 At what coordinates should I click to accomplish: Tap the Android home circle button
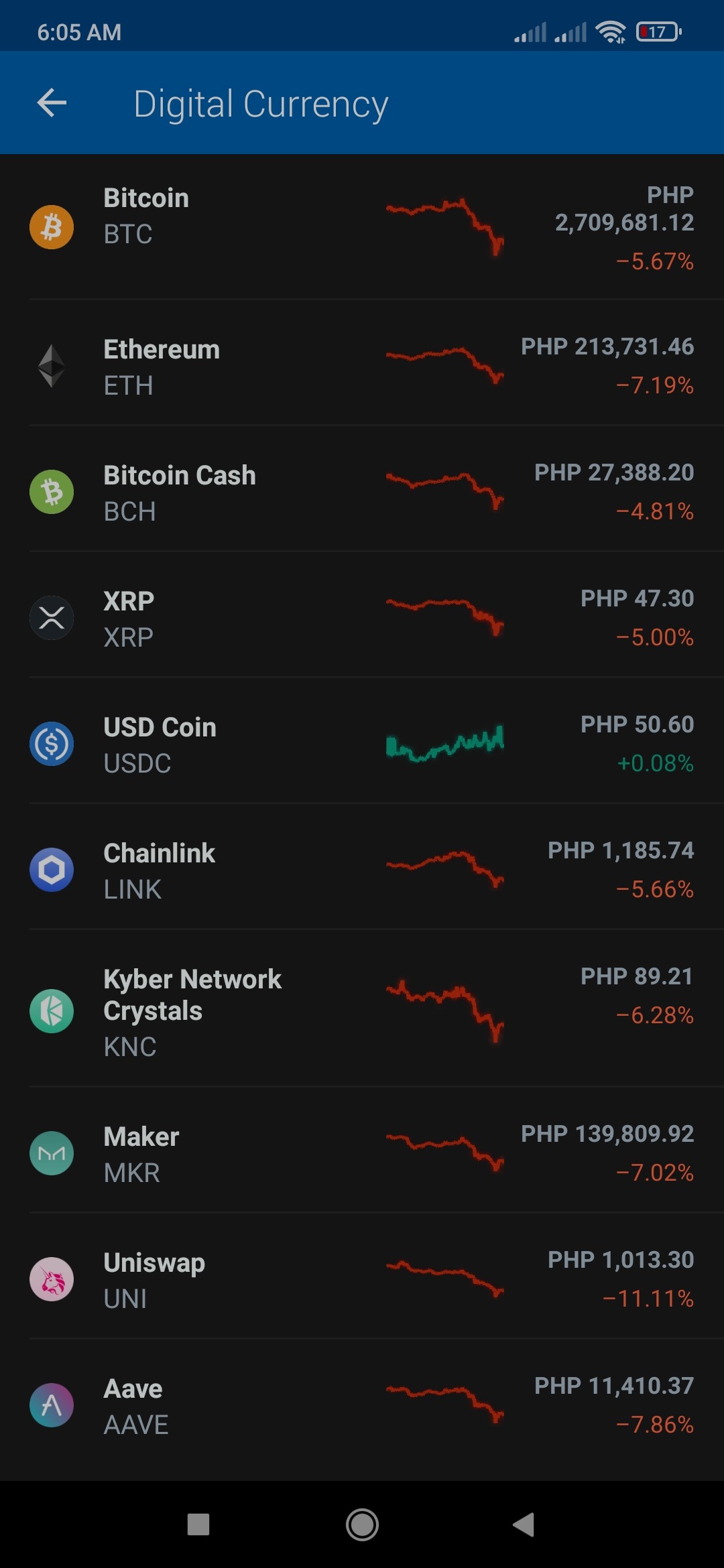362,1524
